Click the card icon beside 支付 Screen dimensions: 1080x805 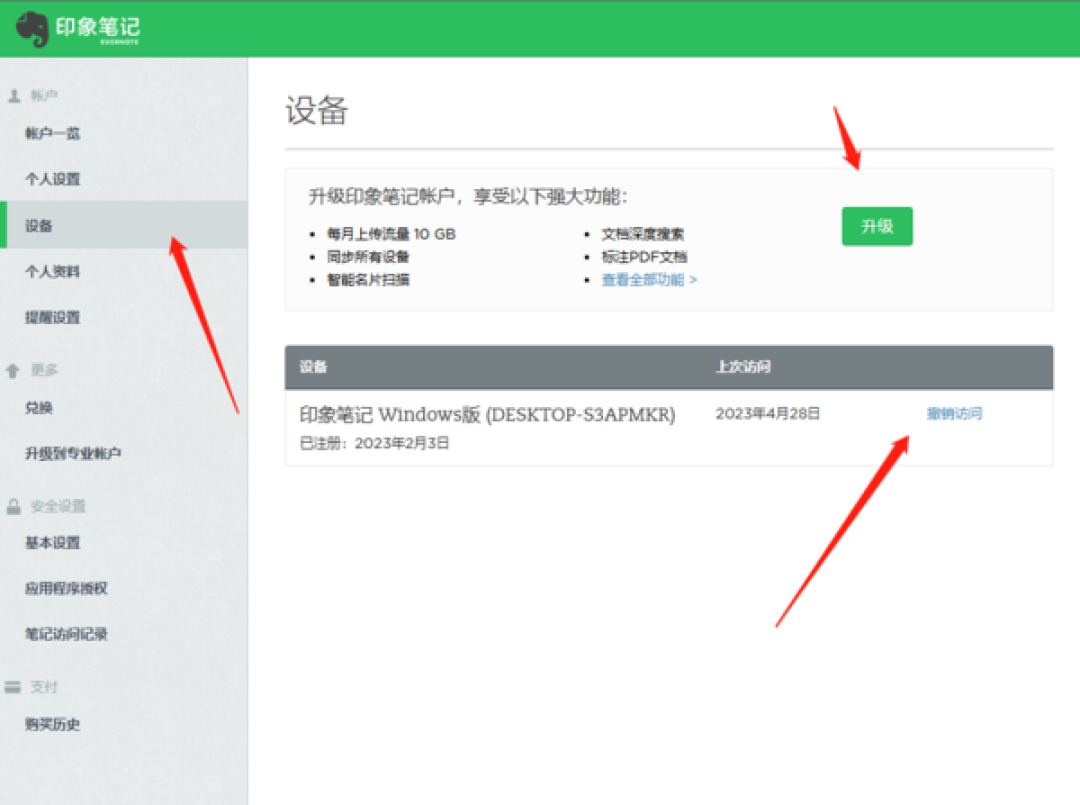tap(13, 687)
